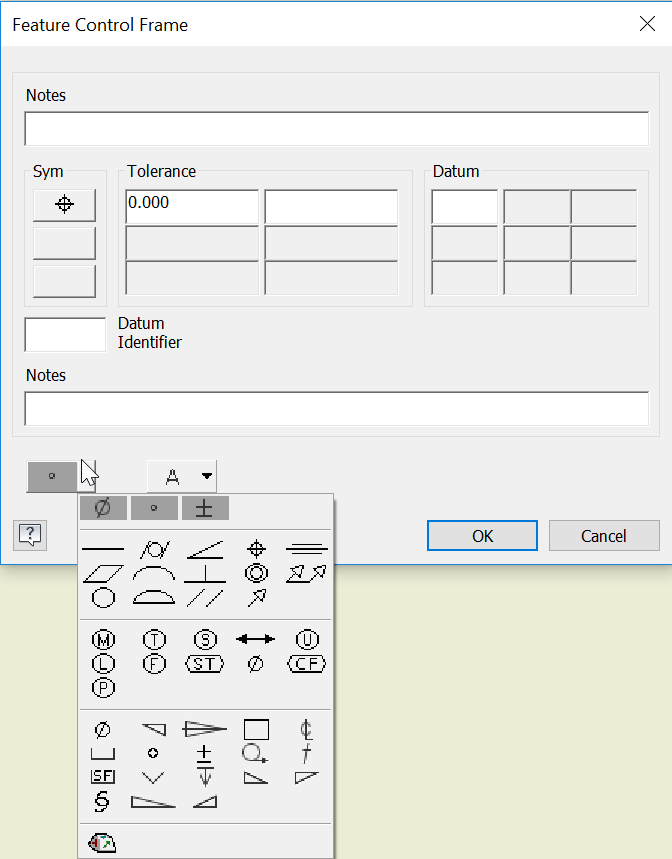
Task: Click inside the top Notes input field
Action: tap(336, 128)
